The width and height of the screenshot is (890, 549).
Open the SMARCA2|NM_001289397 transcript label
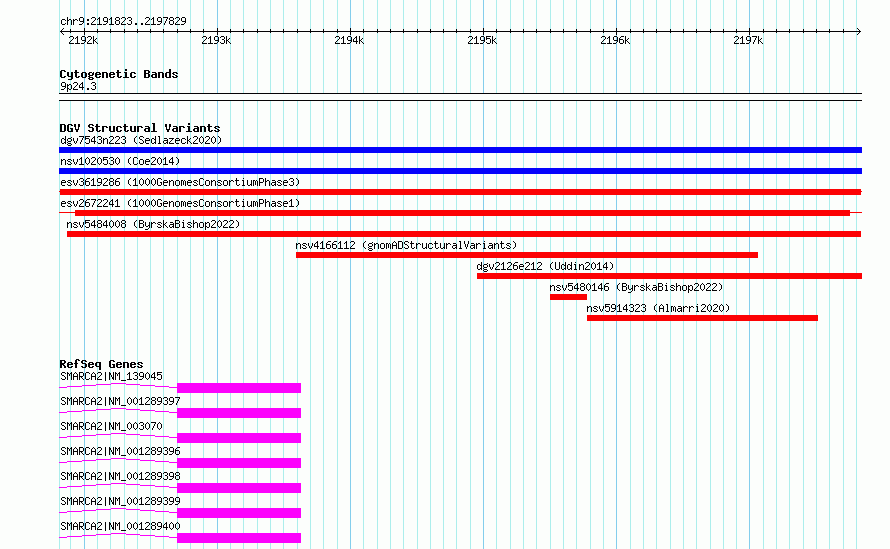point(120,401)
